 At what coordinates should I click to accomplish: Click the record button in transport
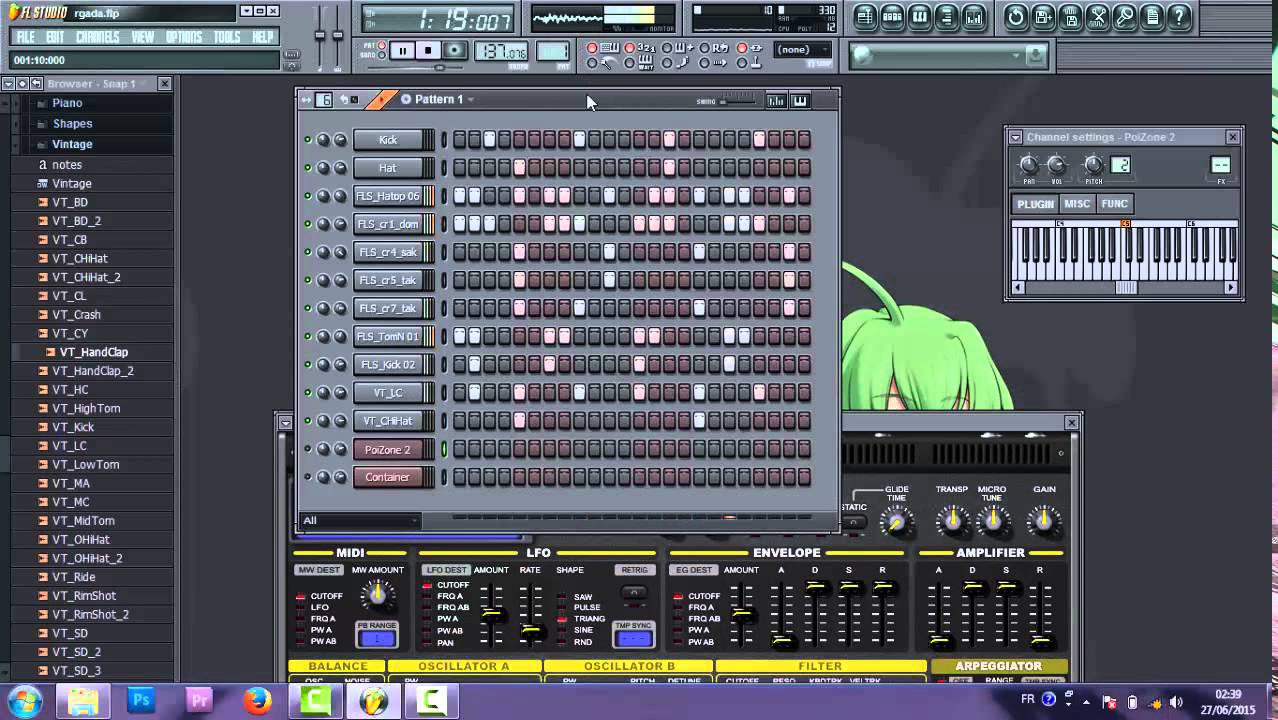coord(454,51)
